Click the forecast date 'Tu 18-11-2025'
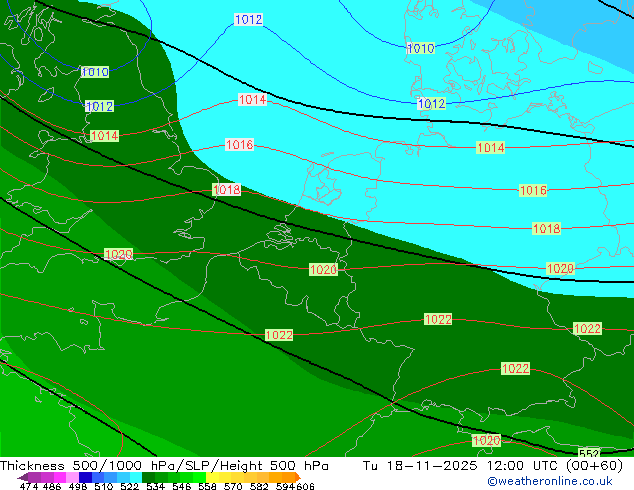 tap(420, 466)
